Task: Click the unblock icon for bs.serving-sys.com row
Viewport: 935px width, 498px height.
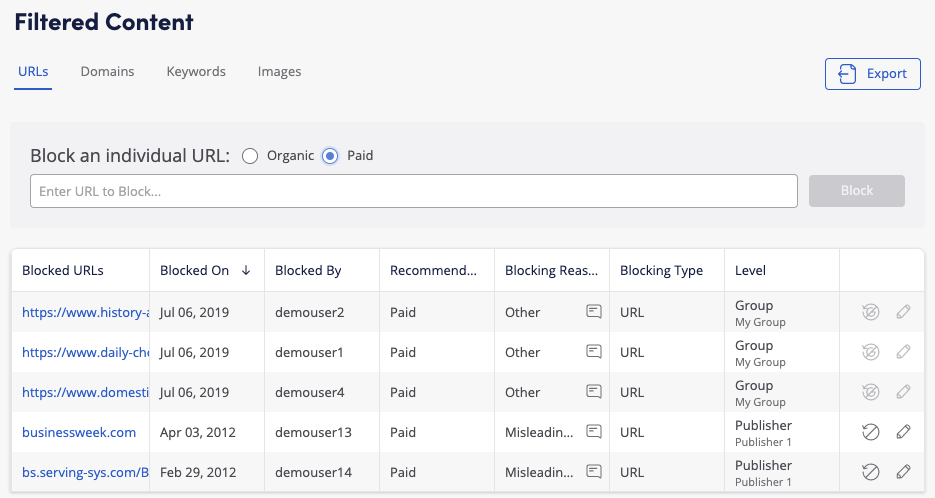Action: 870,472
